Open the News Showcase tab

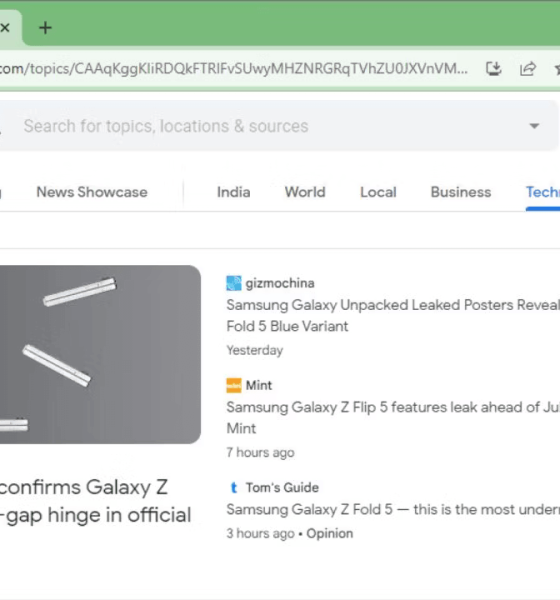[92, 192]
